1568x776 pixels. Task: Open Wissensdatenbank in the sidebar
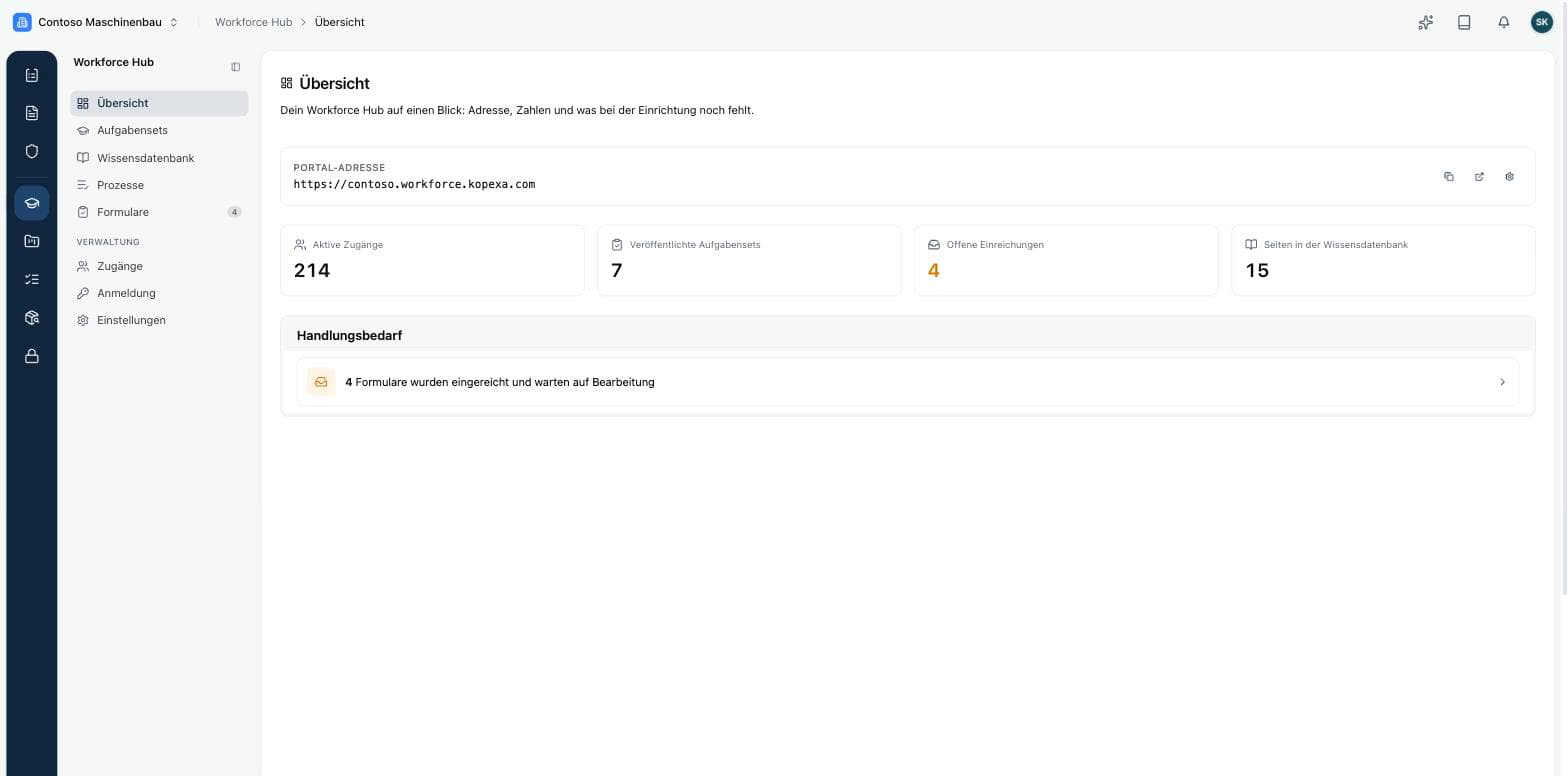pyautogui.click(x=159, y=158)
